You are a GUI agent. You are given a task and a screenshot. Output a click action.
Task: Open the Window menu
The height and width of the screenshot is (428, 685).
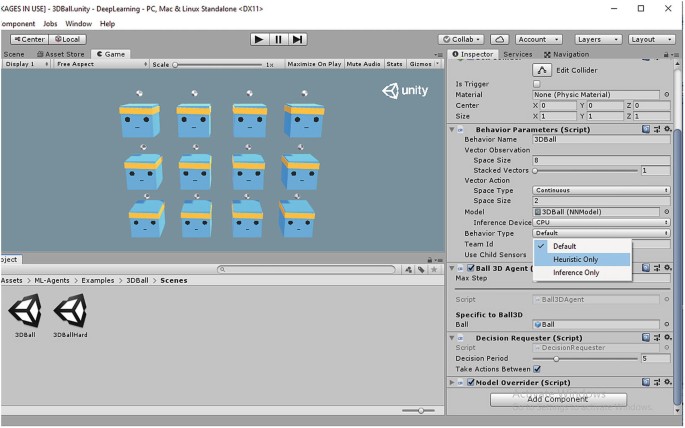(x=79, y=24)
